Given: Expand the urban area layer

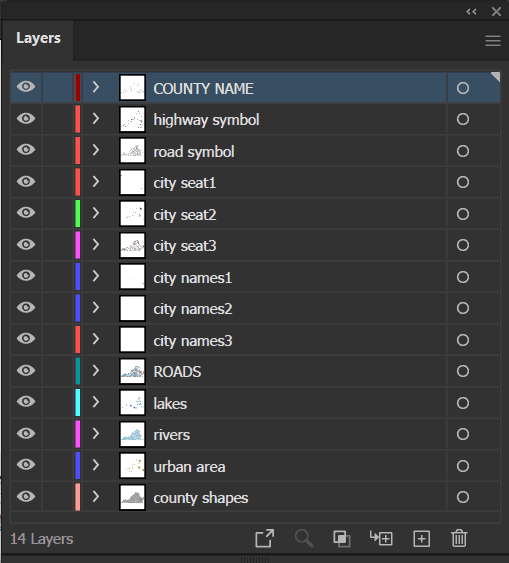Looking at the screenshot, I should click(95, 465).
